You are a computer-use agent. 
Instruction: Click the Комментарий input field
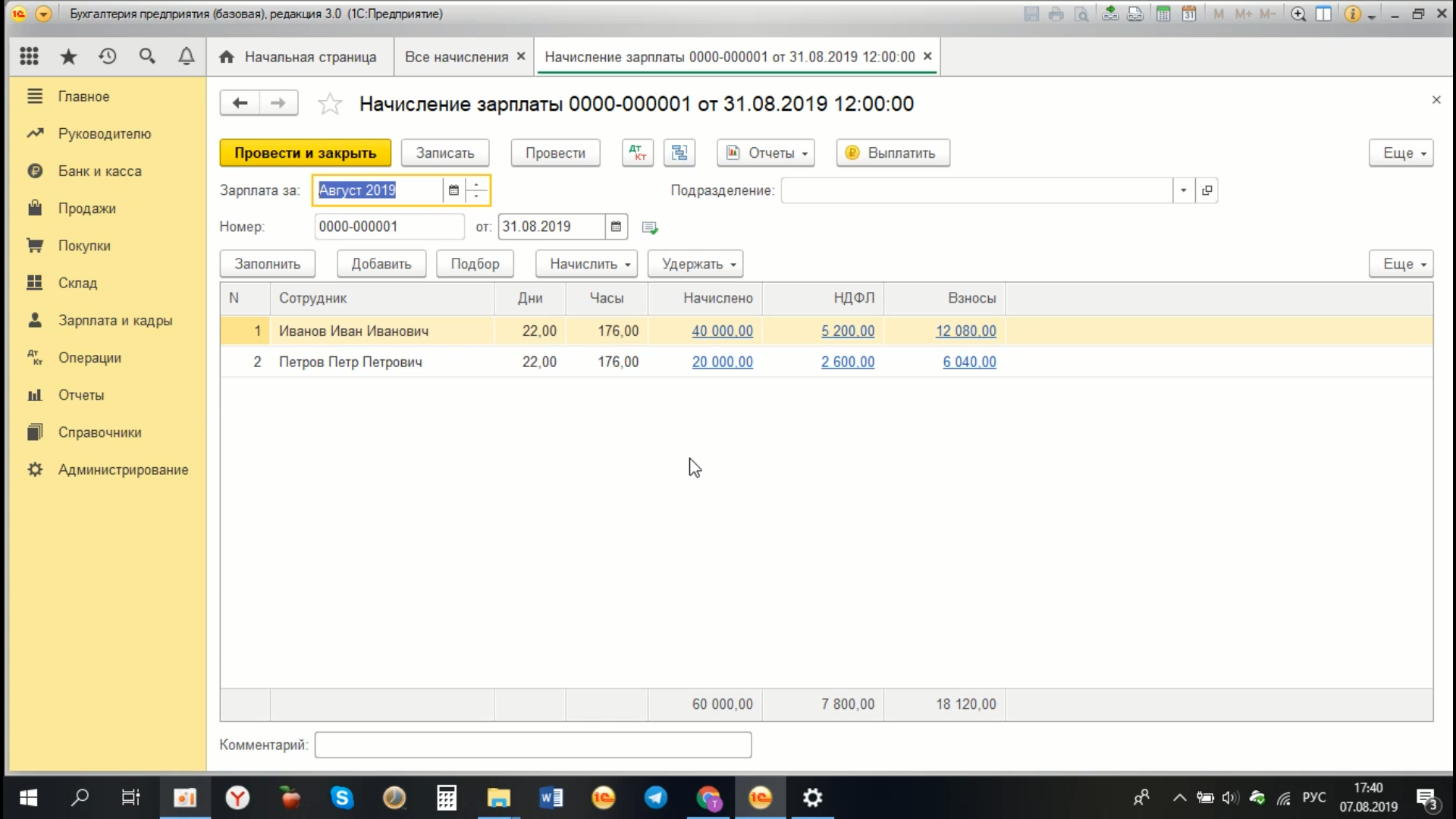tap(532, 745)
